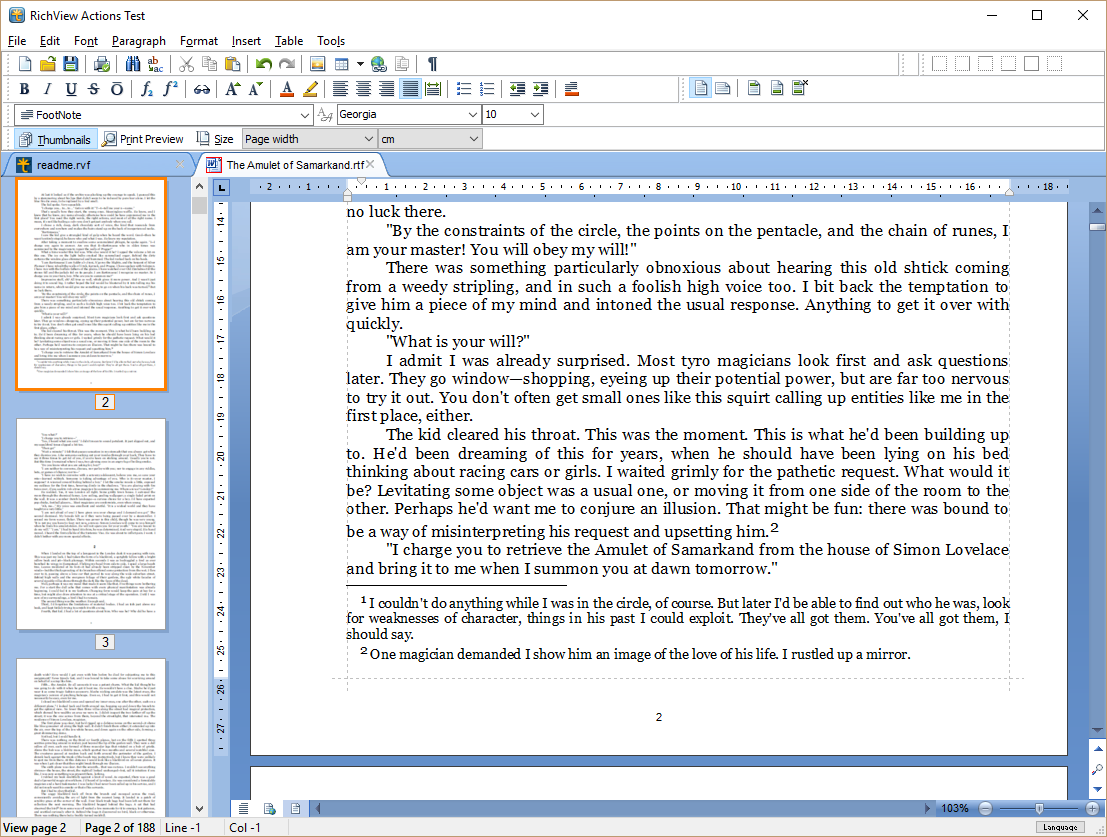Click the Insert Table icon
This screenshot has width=1107, height=837.
coord(341,62)
